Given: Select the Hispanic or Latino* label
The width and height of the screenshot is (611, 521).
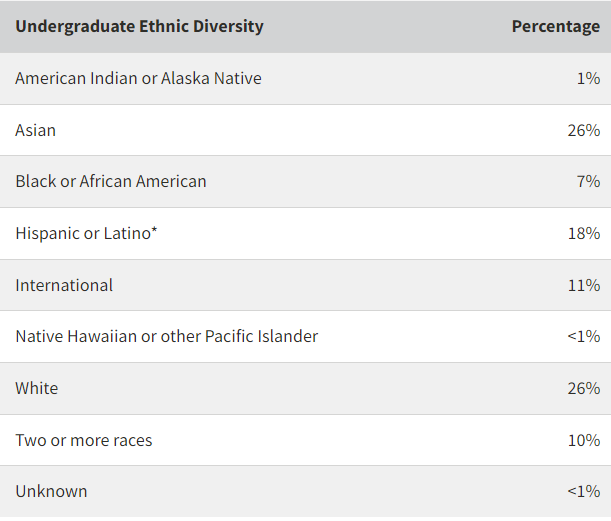Looking at the screenshot, I should [x=86, y=233].
